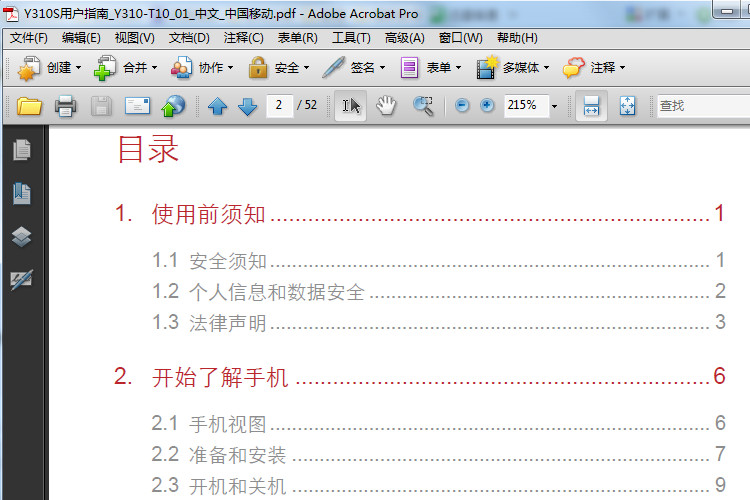Open the Layers panel in the sidebar
Viewport: 750px width, 500px height.
[x=22, y=236]
